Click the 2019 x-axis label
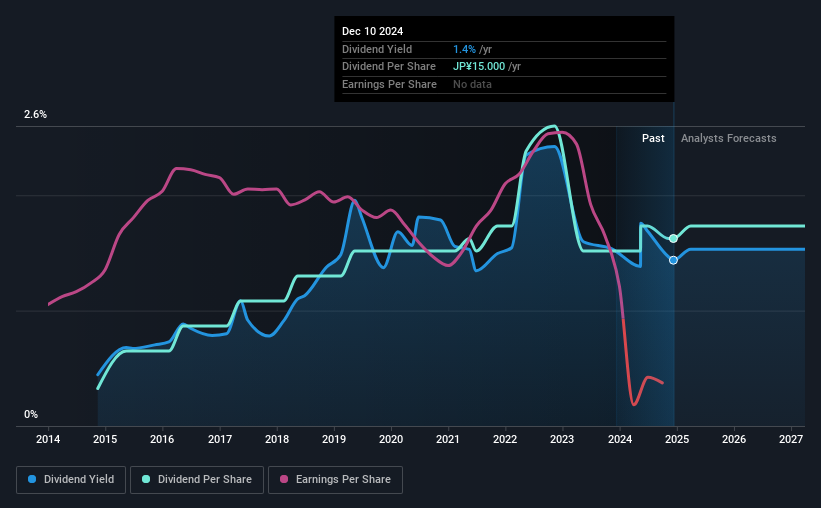The height and width of the screenshot is (508, 821). click(334, 439)
